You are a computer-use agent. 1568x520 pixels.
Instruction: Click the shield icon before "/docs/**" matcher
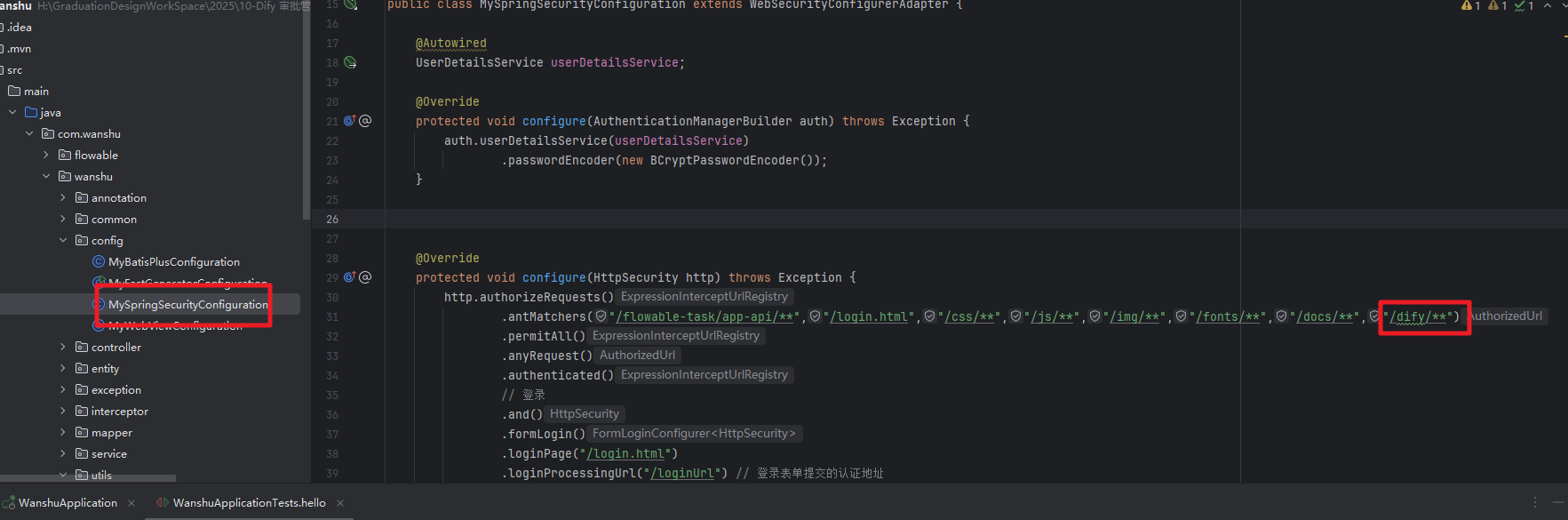click(x=1281, y=316)
